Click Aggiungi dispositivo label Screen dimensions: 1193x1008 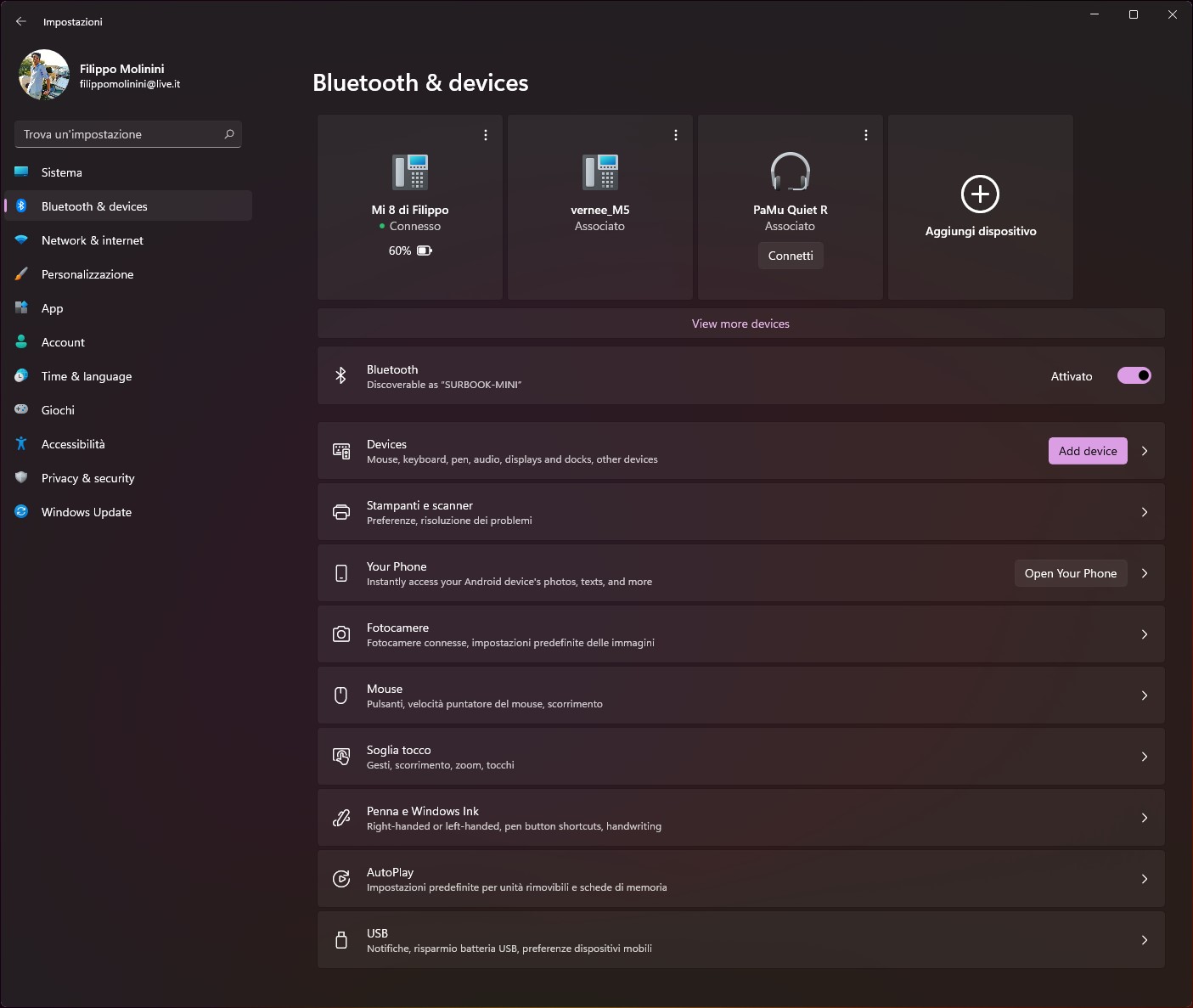coord(981,231)
